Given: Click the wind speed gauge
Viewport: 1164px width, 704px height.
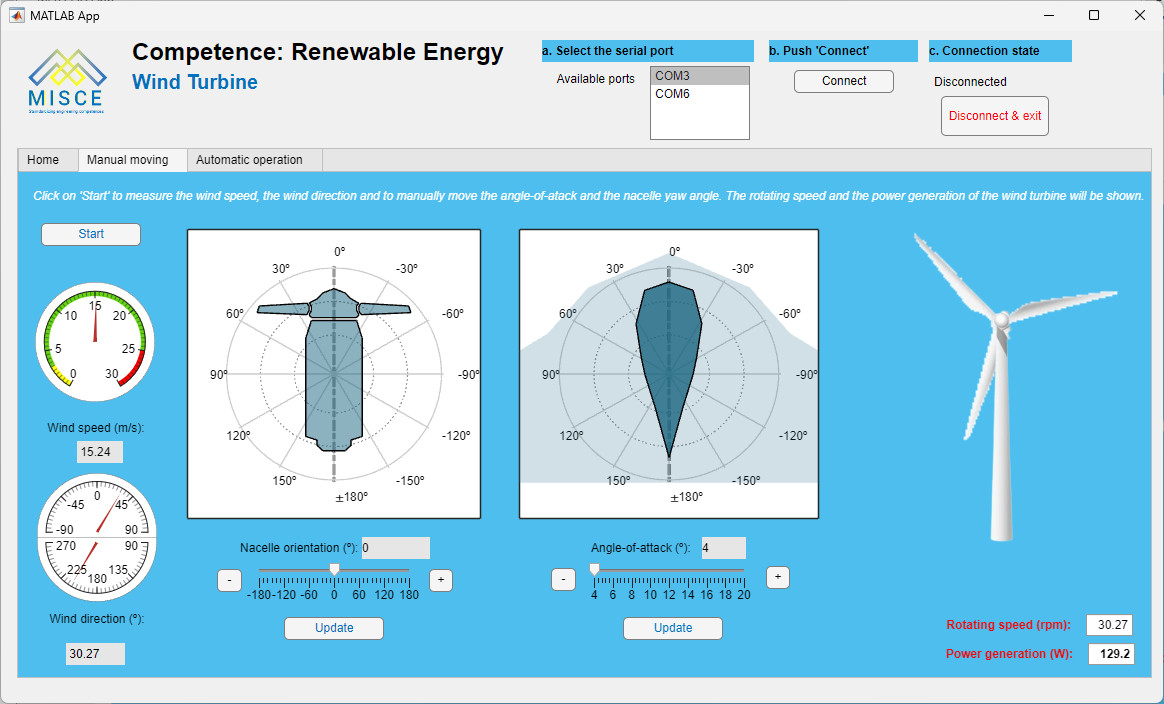Looking at the screenshot, I should [x=97, y=341].
